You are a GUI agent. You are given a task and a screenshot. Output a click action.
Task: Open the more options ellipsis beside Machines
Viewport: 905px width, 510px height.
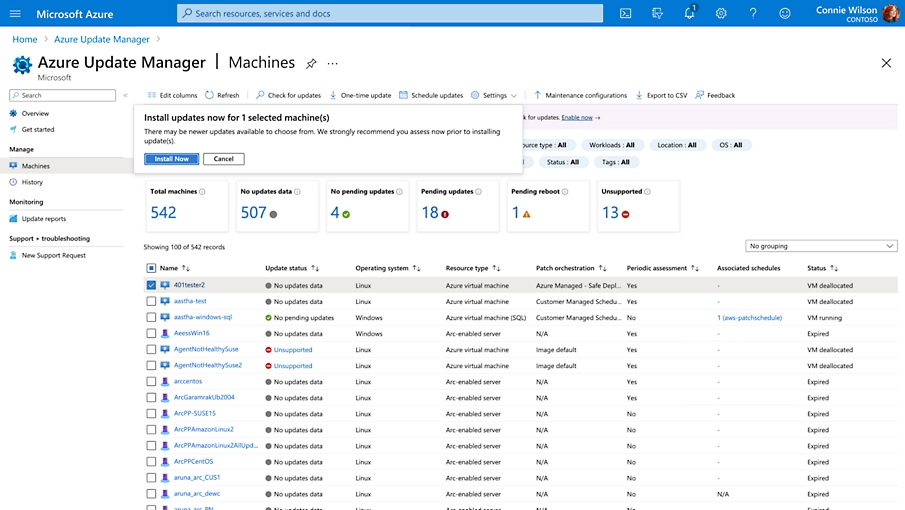pyautogui.click(x=332, y=63)
